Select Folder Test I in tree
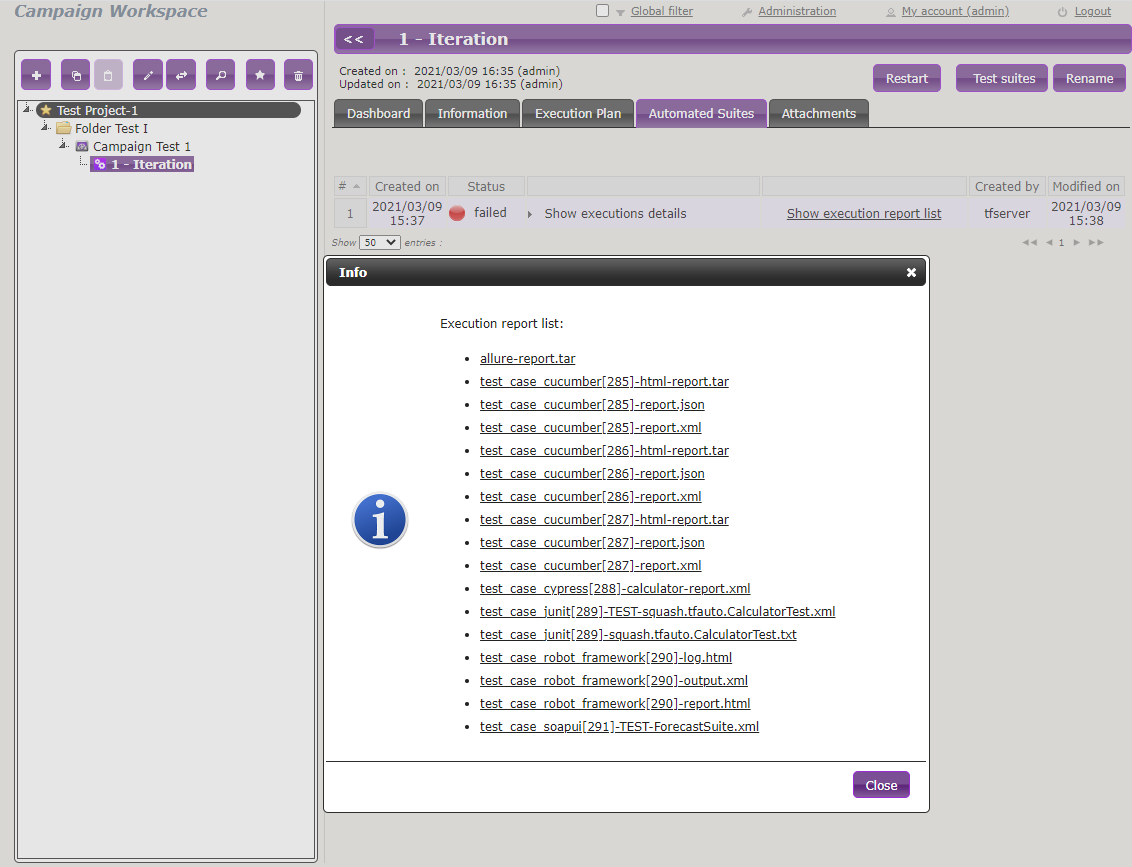The image size is (1132, 867). 111,128
